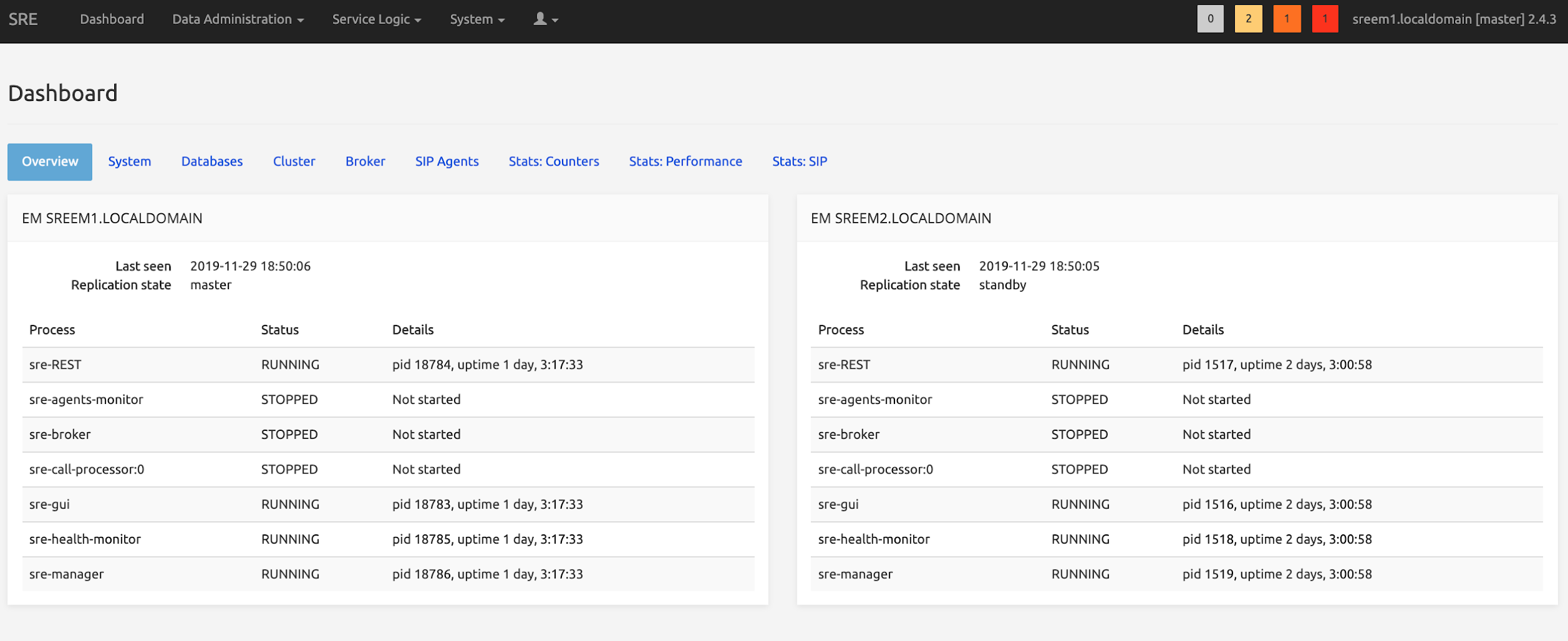Open the Stats: Performance tab
The height and width of the screenshot is (641, 1568).
(686, 162)
